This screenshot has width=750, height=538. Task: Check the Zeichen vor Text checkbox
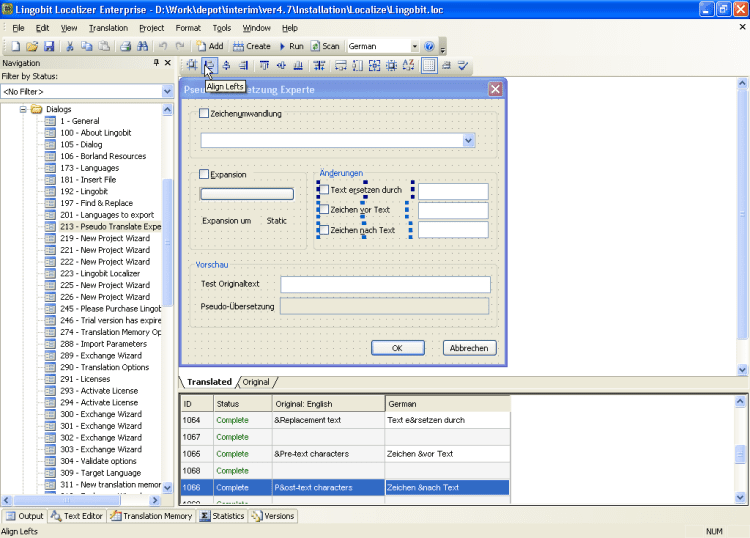[x=324, y=210]
